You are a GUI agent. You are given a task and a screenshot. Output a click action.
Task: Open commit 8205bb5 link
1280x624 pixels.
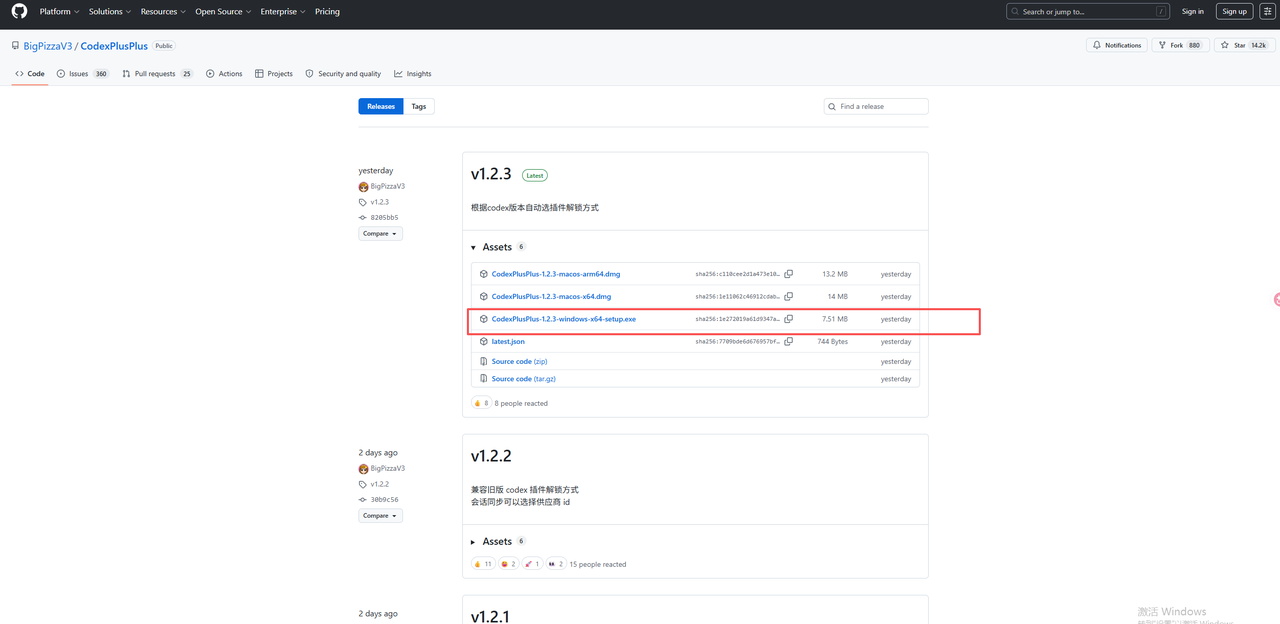click(384, 217)
